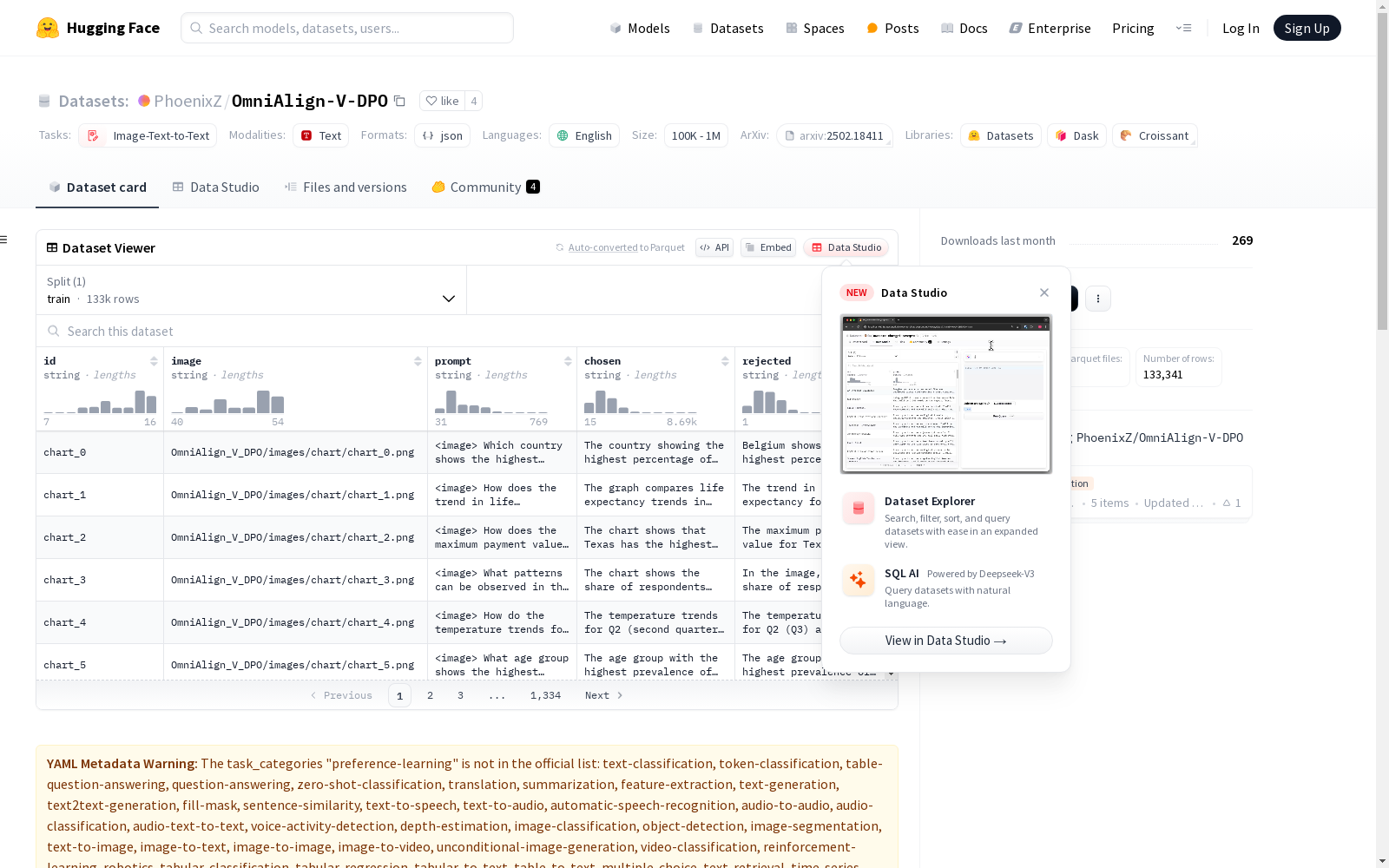
Task: Select the Dataset Explorer icon in the popup
Action: [x=858, y=509]
